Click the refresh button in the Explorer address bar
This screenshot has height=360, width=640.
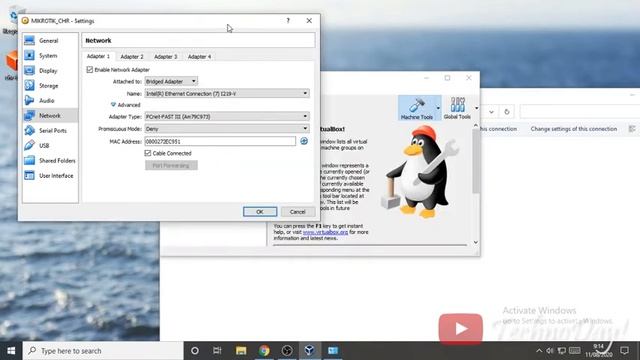point(507,112)
